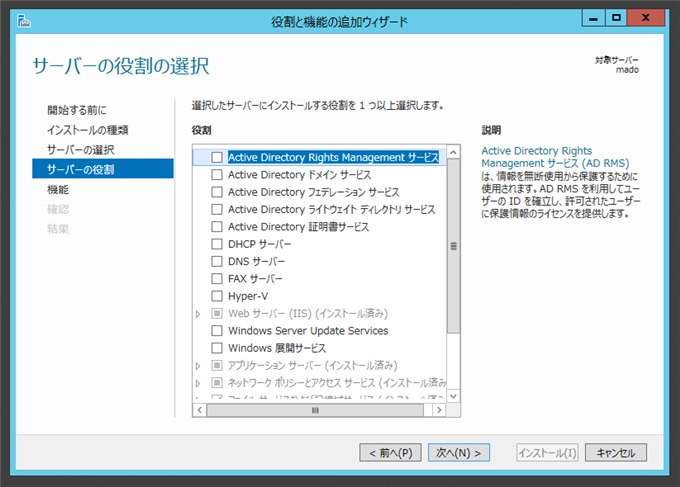This screenshot has width=680, height=487.
Task: Click roles list scroll right arrow
Action: click(x=439, y=410)
